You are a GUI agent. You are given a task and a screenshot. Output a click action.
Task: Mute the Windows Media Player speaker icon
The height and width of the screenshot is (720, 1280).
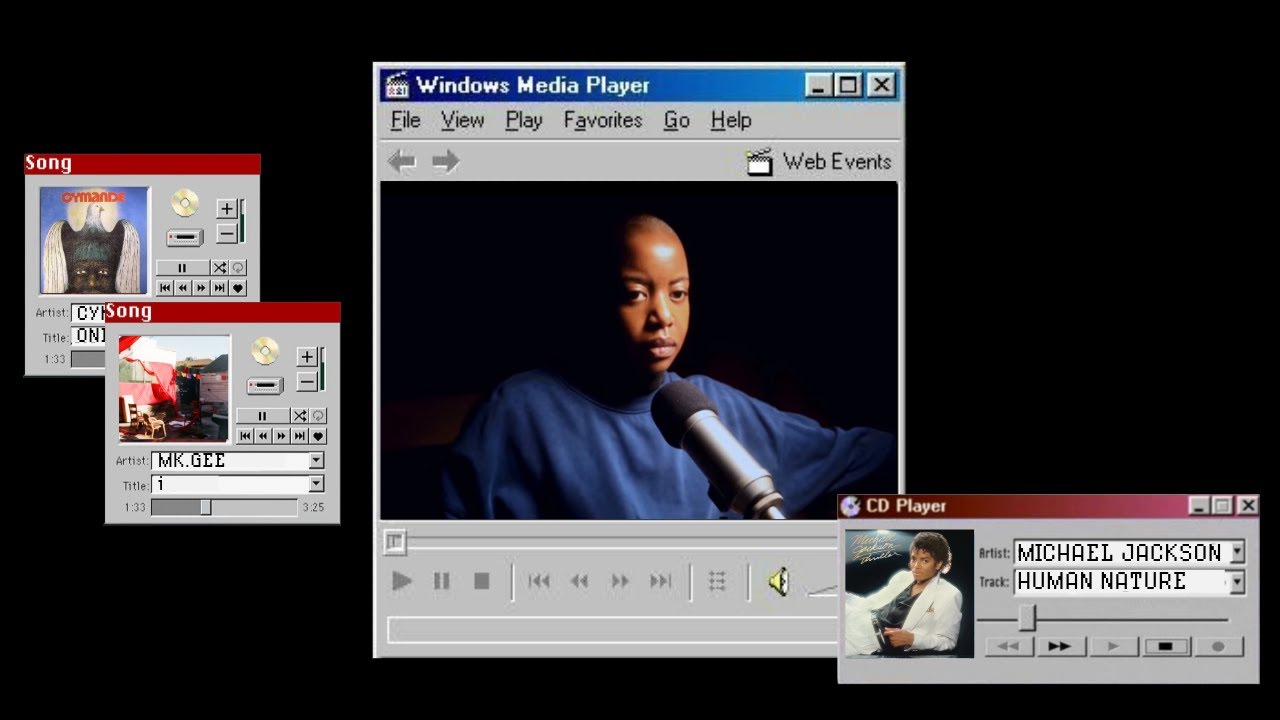pyautogui.click(x=779, y=581)
